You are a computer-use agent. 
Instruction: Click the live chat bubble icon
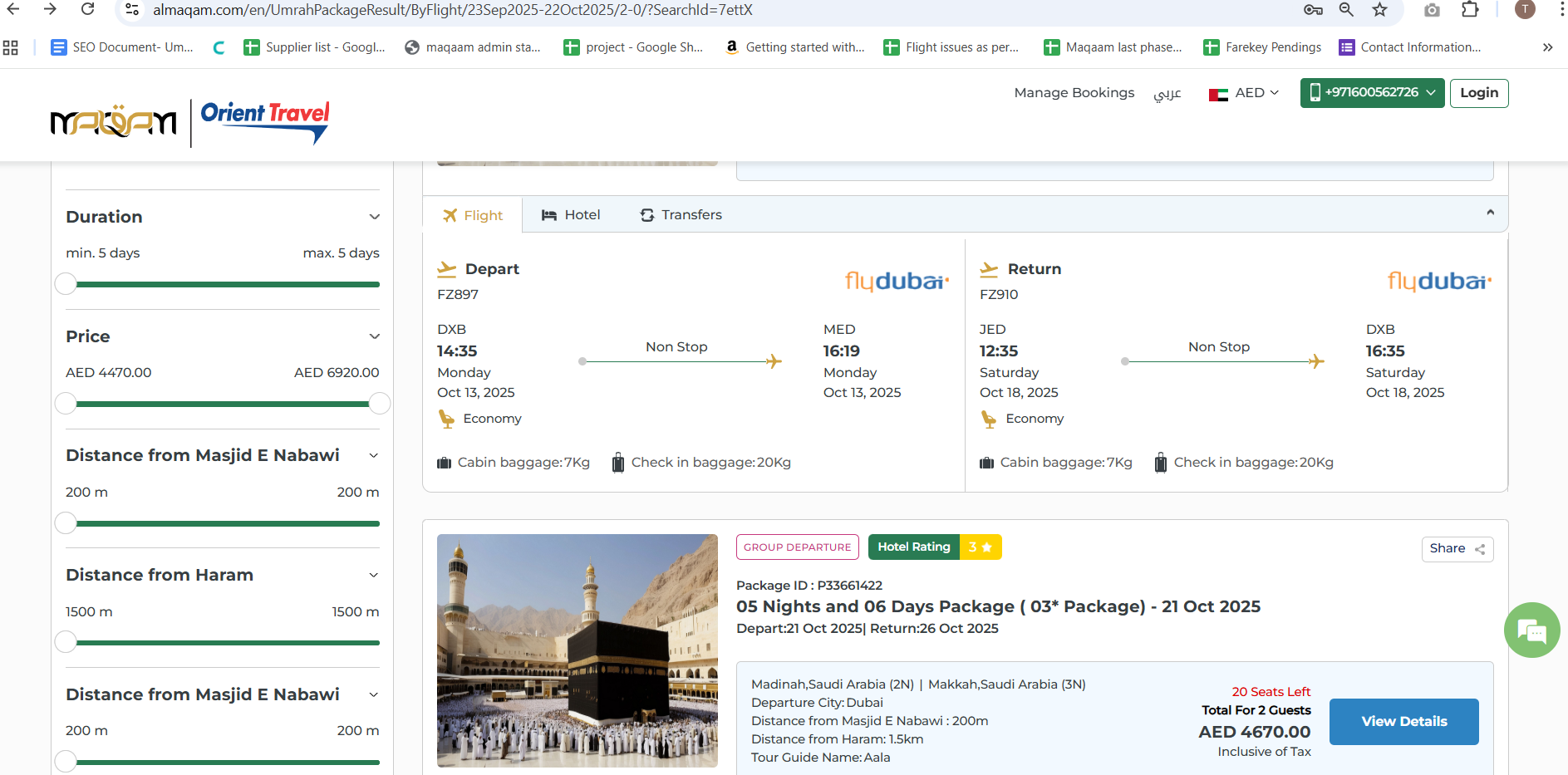(1531, 630)
